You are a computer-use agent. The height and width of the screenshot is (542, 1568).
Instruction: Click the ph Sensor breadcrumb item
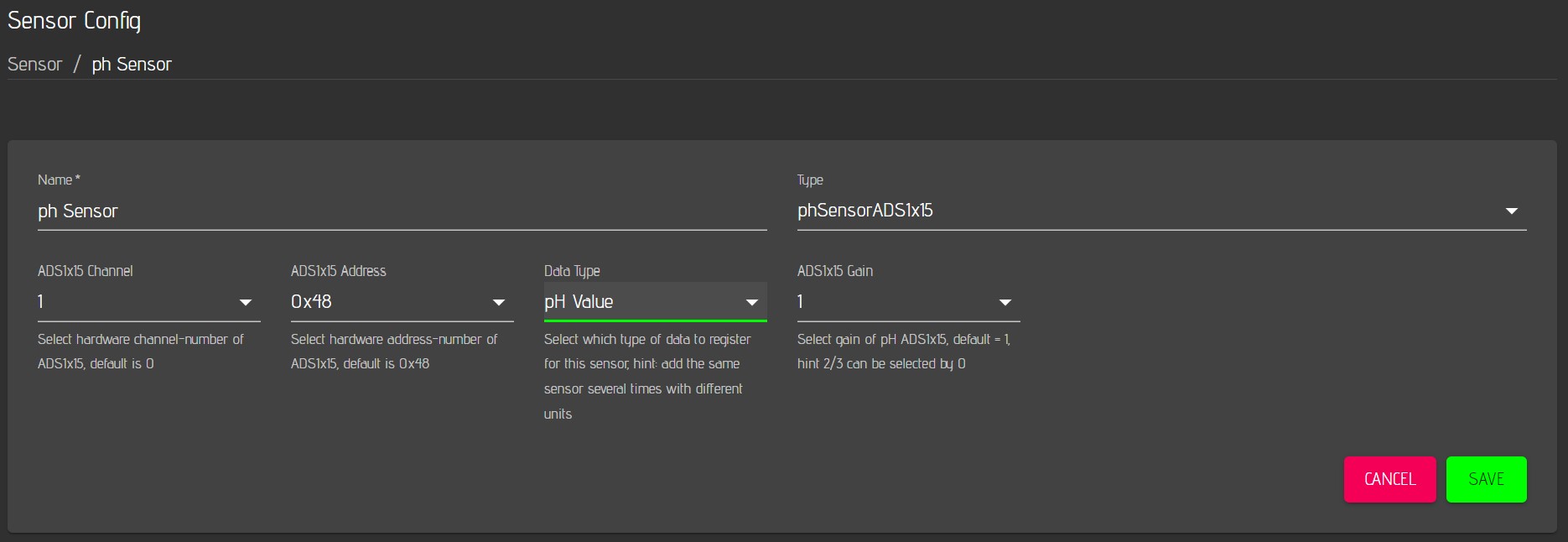pos(132,65)
